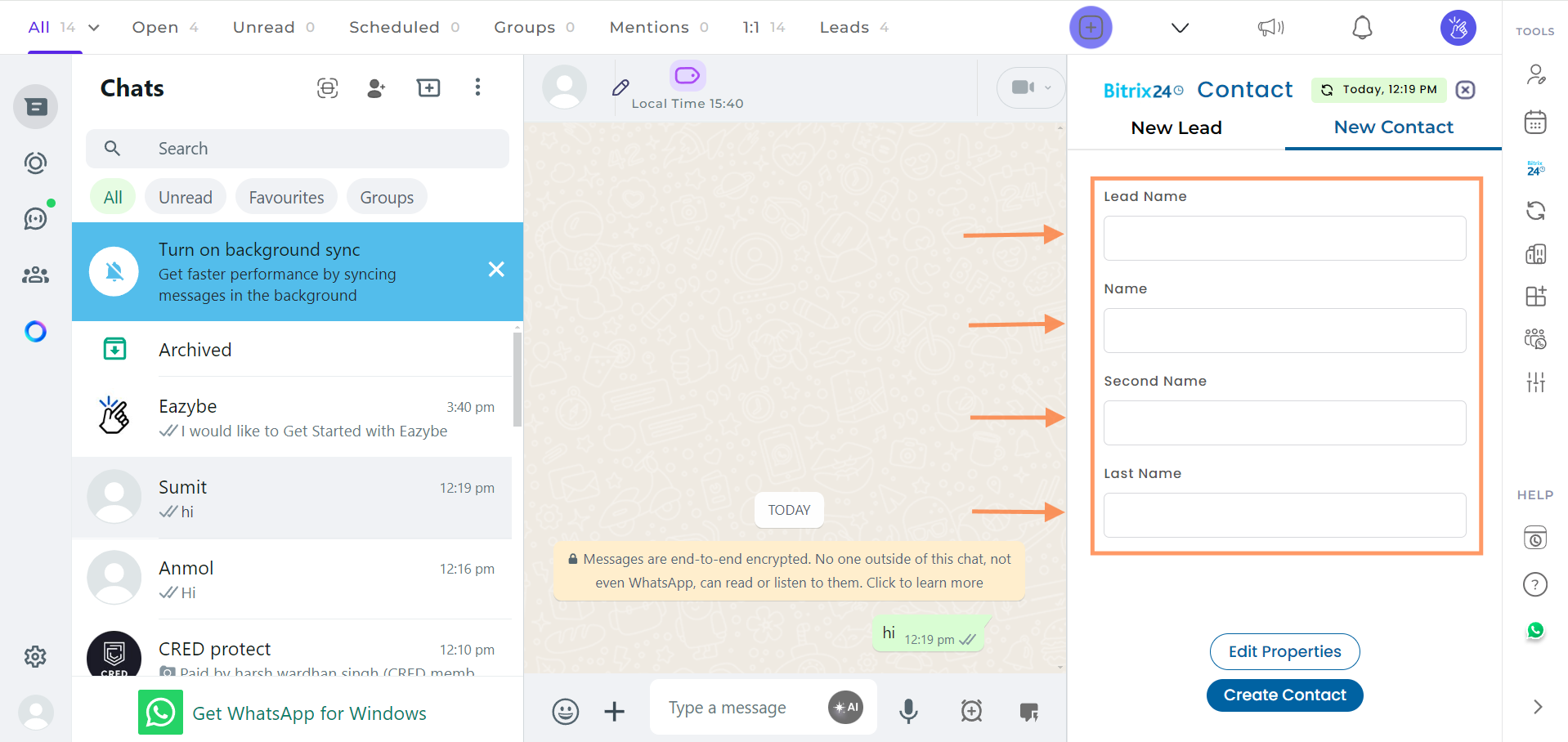1568x742 pixels.
Task: Open Eazybe profile avatar in top bar
Action: tap(1458, 28)
